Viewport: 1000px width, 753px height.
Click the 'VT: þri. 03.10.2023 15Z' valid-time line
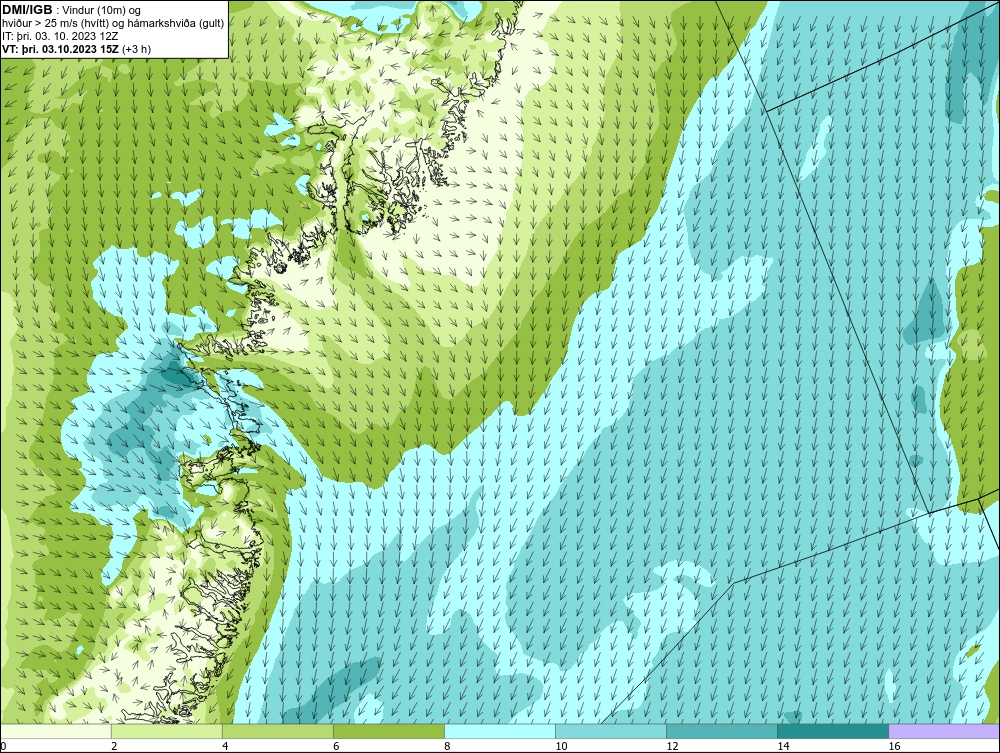pos(60,49)
